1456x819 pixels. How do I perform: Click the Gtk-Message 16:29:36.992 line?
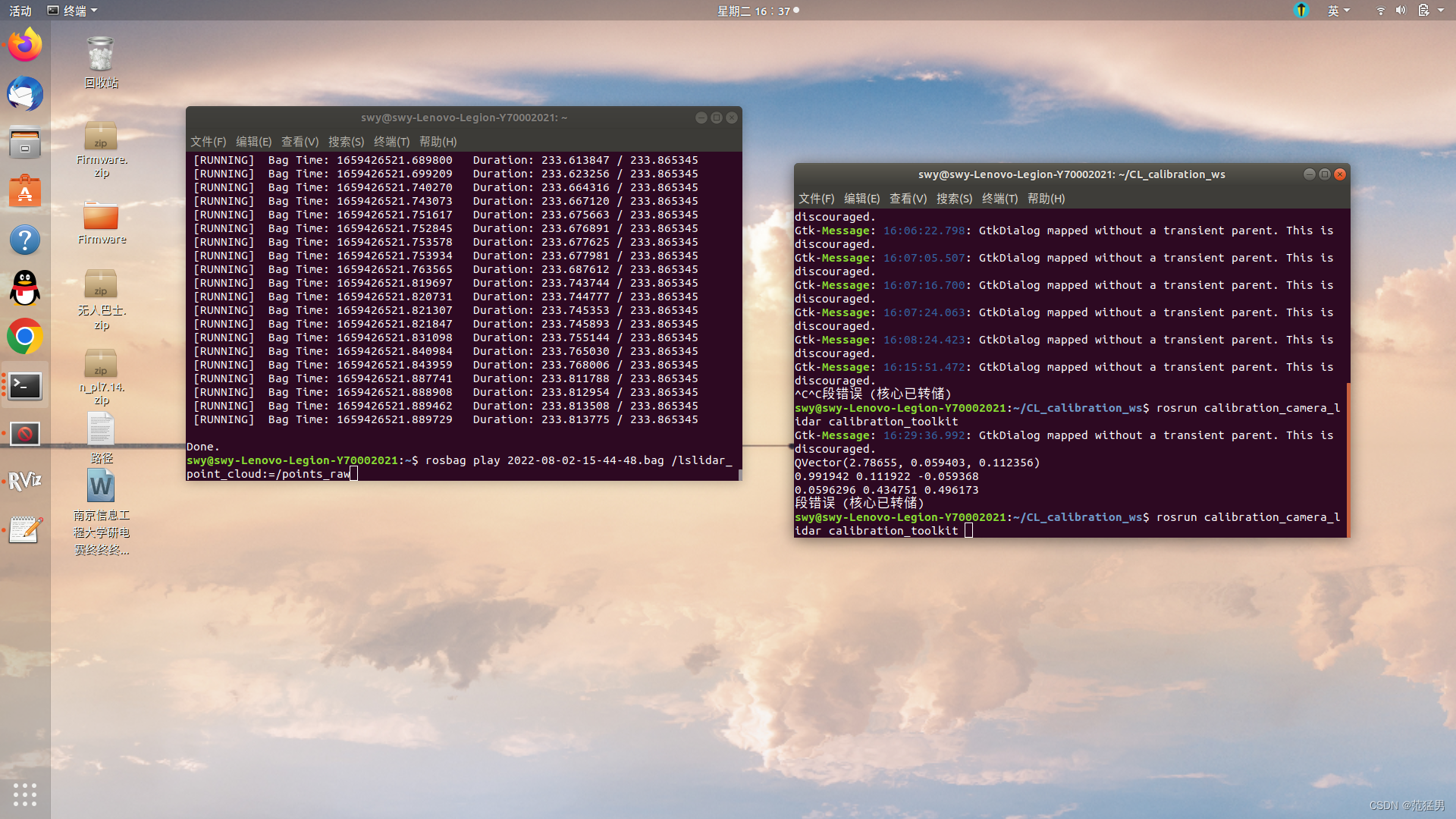pos(1064,442)
